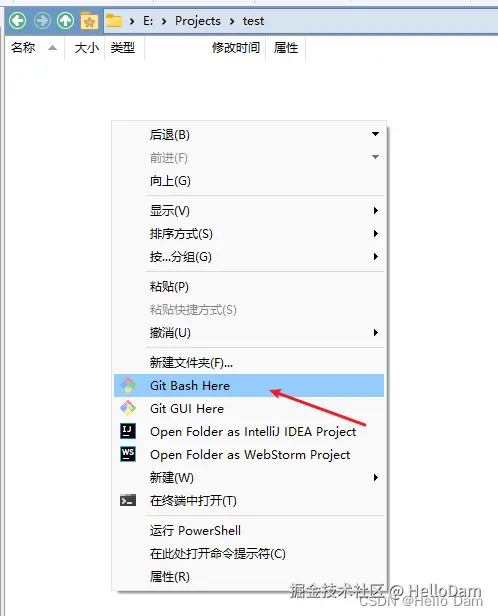Open the favorites star folder icon

pyautogui.click(x=89, y=20)
